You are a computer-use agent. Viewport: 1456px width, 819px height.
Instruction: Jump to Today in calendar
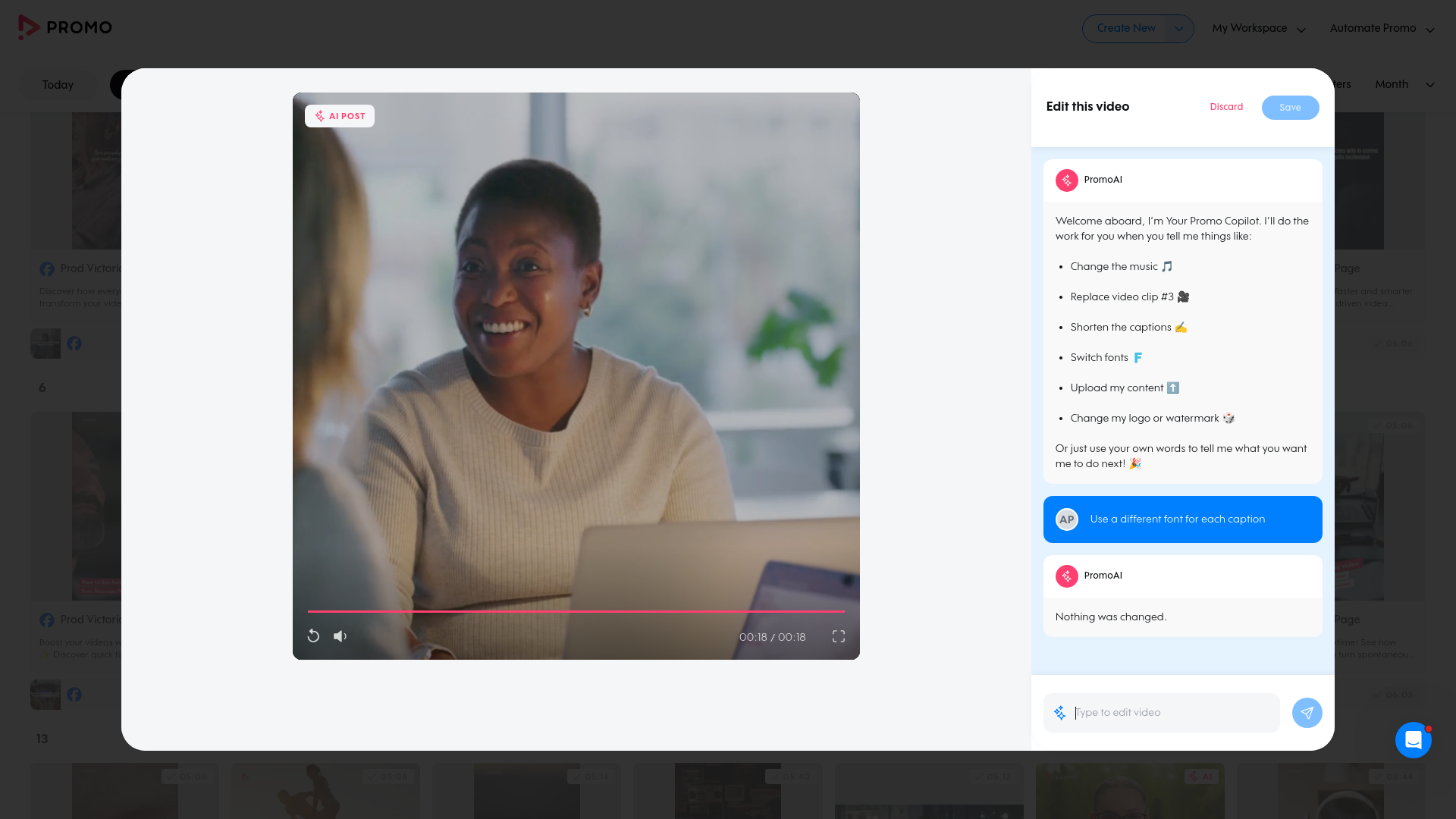(x=58, y=85)
